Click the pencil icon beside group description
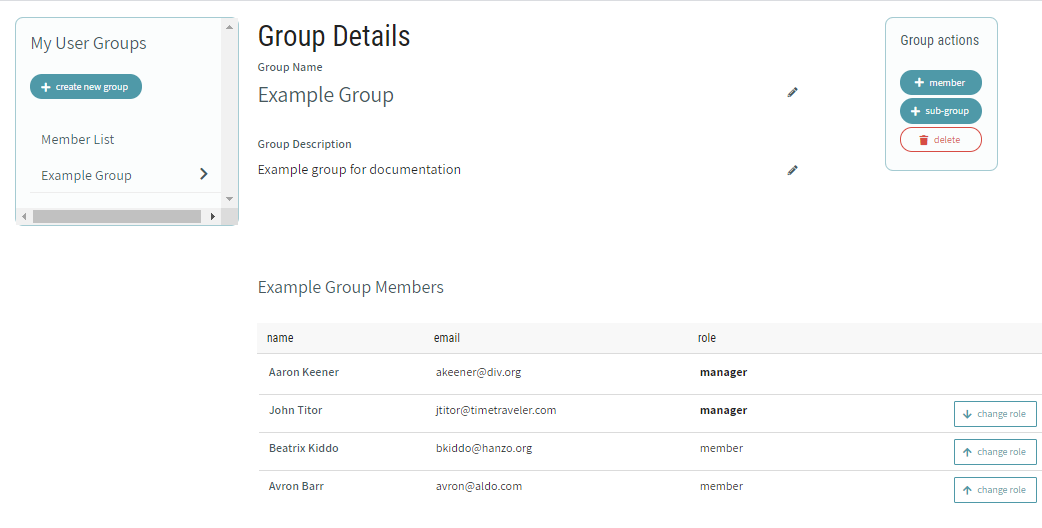This screenshot has width=1042, height=528. pyautogui.click(x=792, y=170)
